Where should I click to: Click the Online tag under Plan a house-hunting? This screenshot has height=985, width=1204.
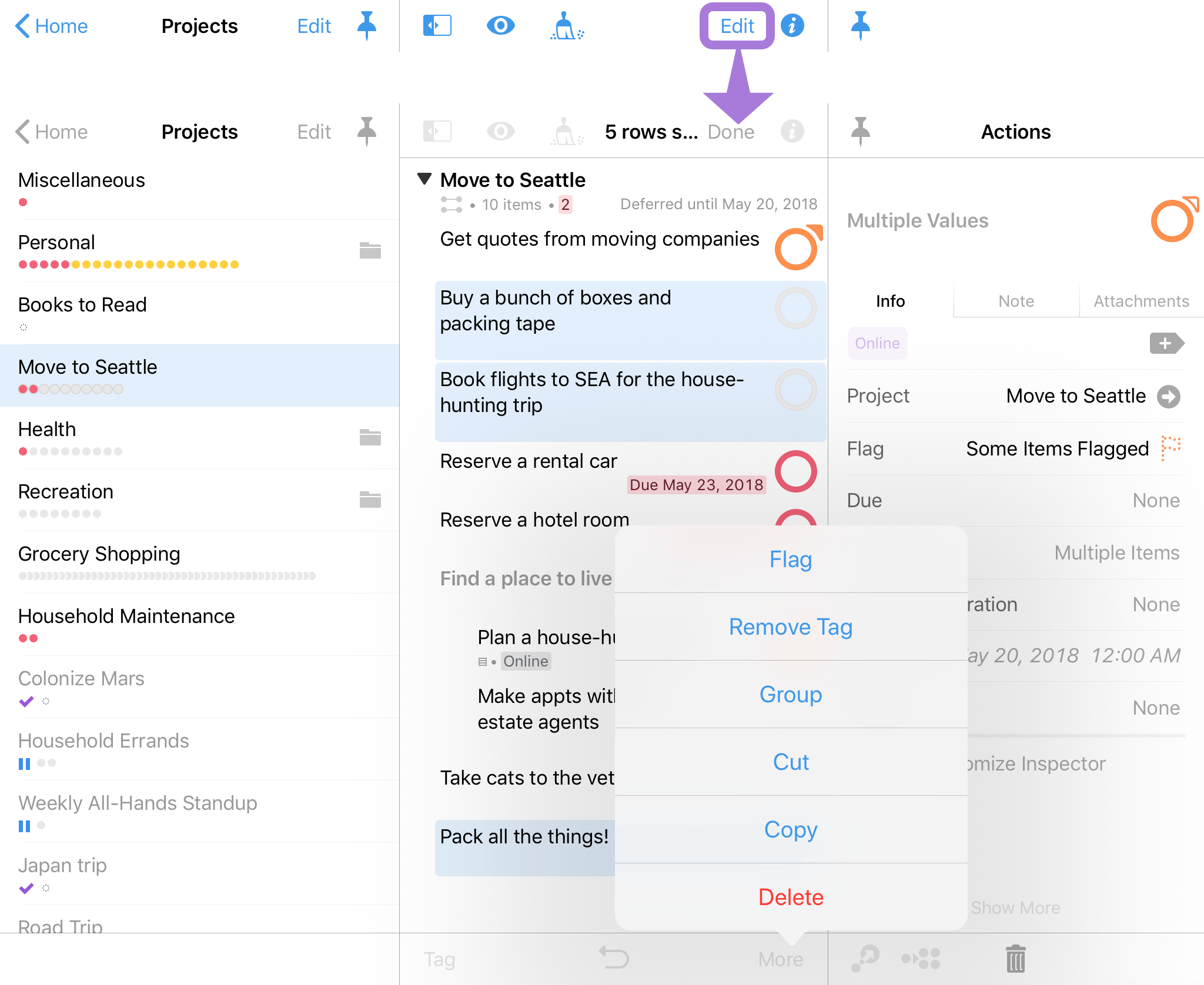(x=526, y=662)
